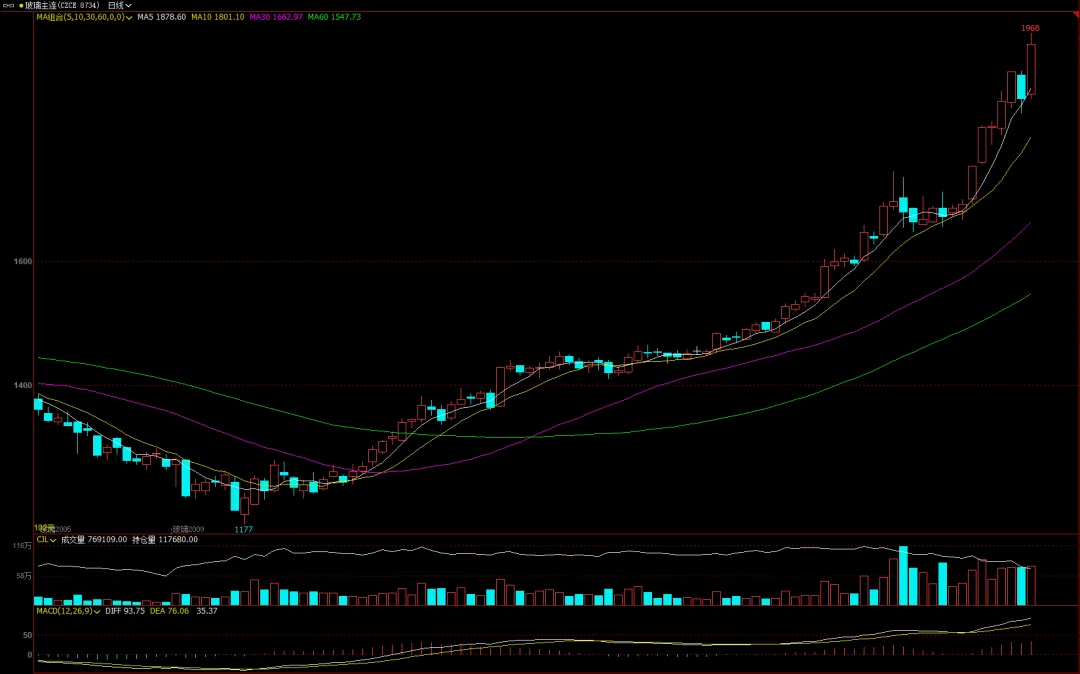Click the 1177 low price label
Viewport: 1080px width, 674px height.
click(244, 529)
